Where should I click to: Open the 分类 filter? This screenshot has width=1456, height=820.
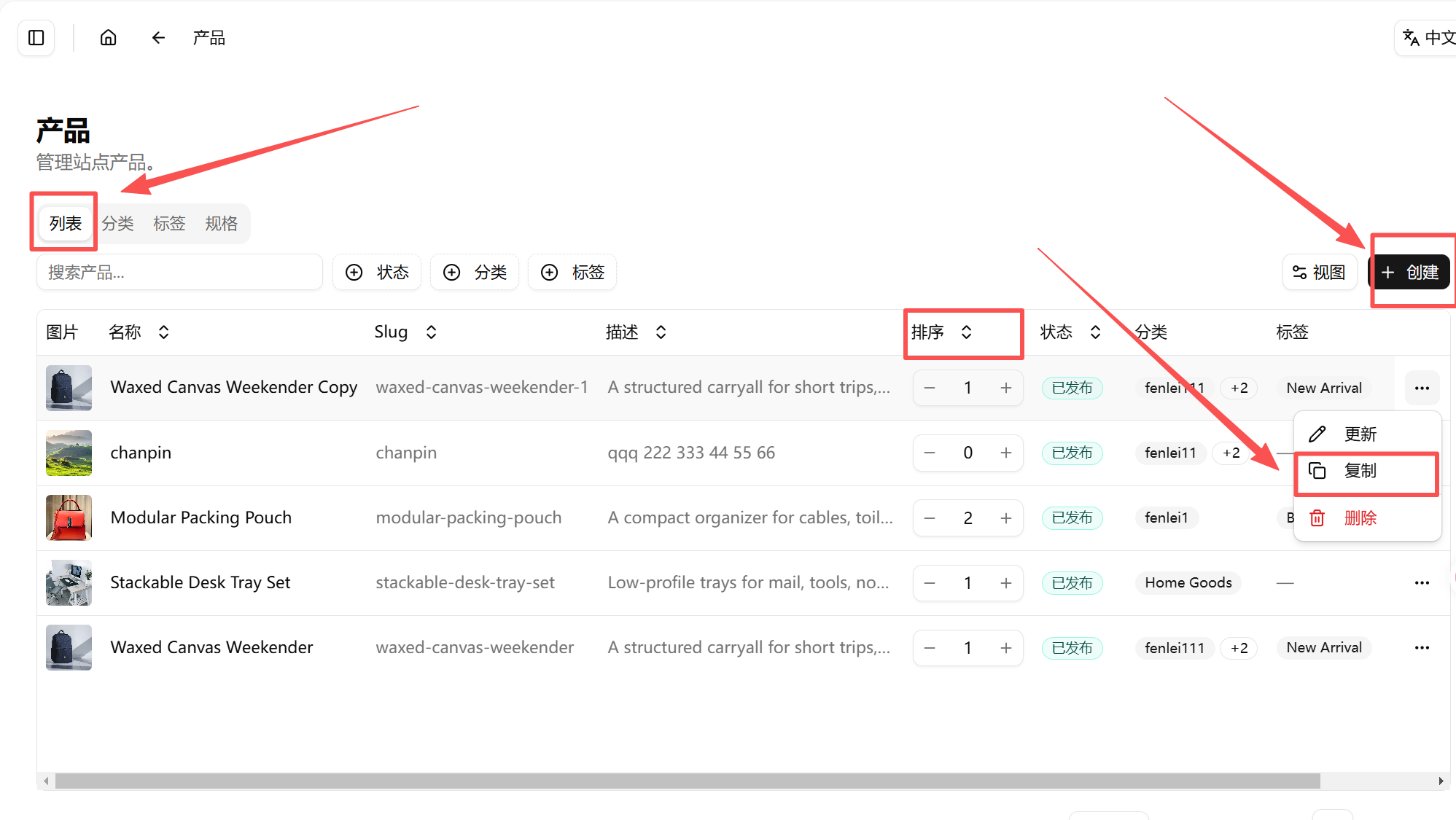click(475, 273)
